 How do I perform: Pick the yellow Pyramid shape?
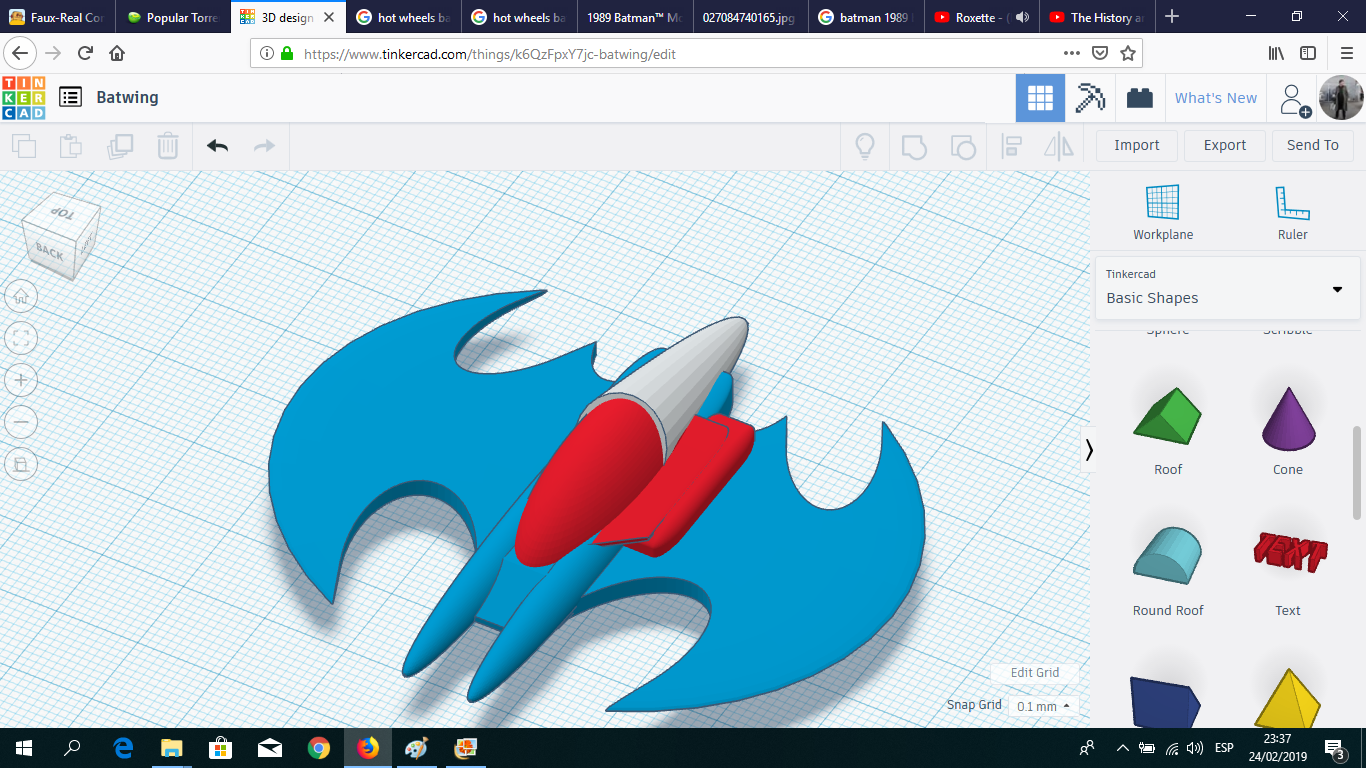[x=1288, y=700]
